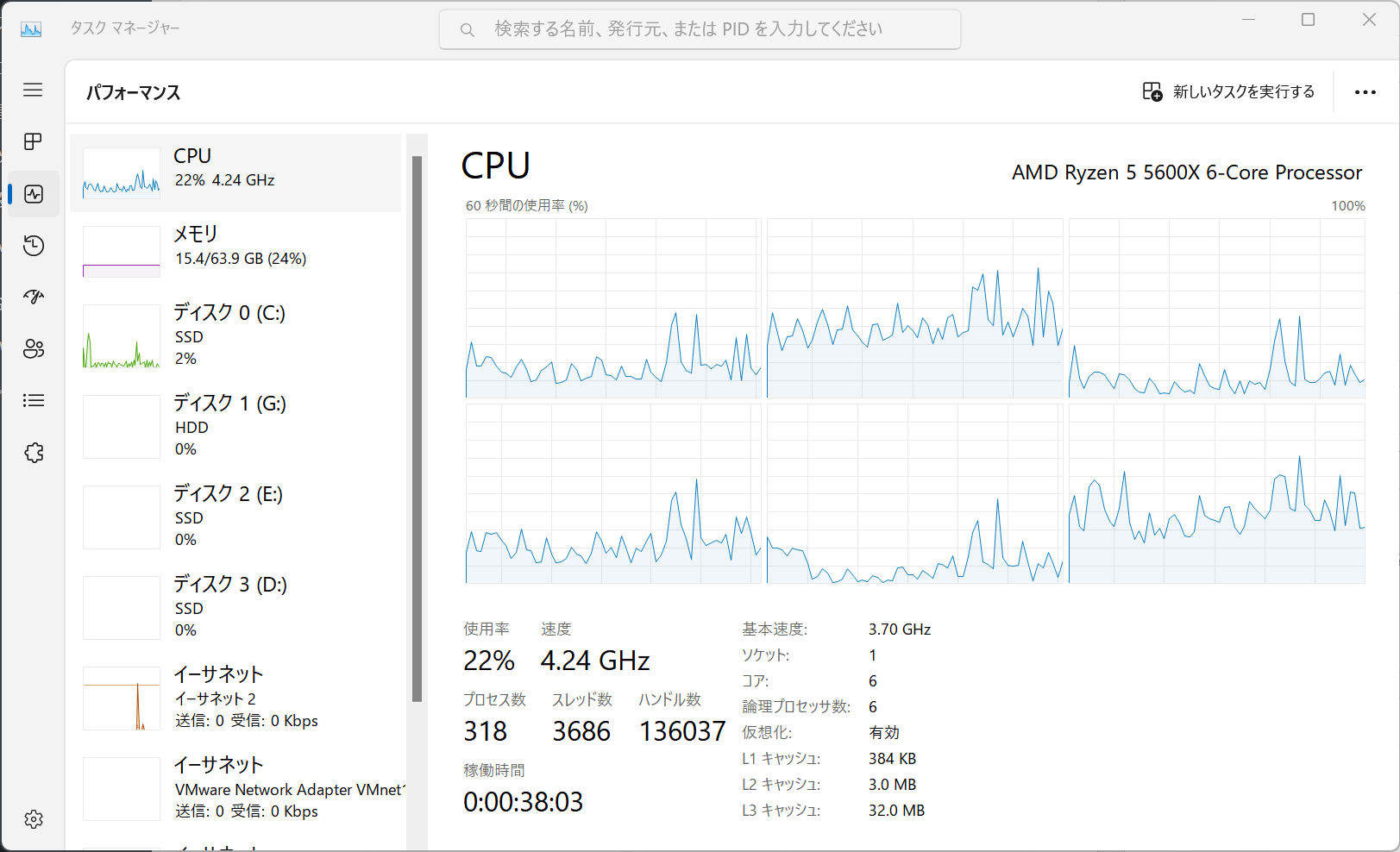The image size is (1400, 852).
Task: Minimize the Task Manager window
Action: click(1248, 20)
